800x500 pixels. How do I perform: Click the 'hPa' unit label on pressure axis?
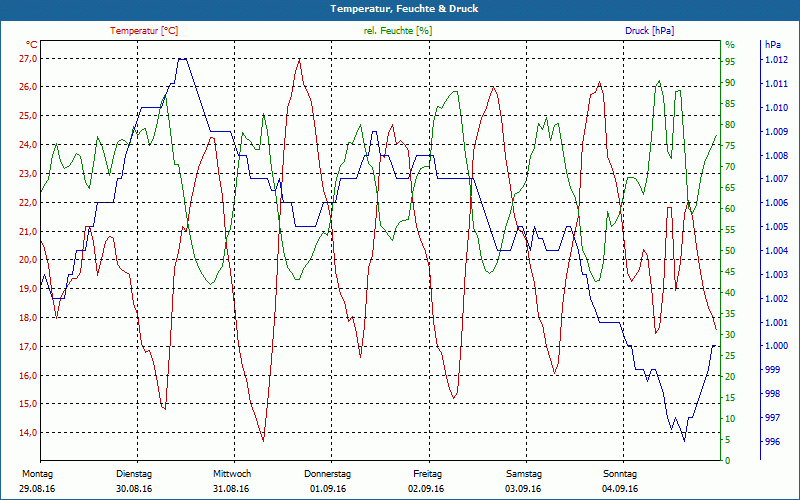(x=773, y=45)
